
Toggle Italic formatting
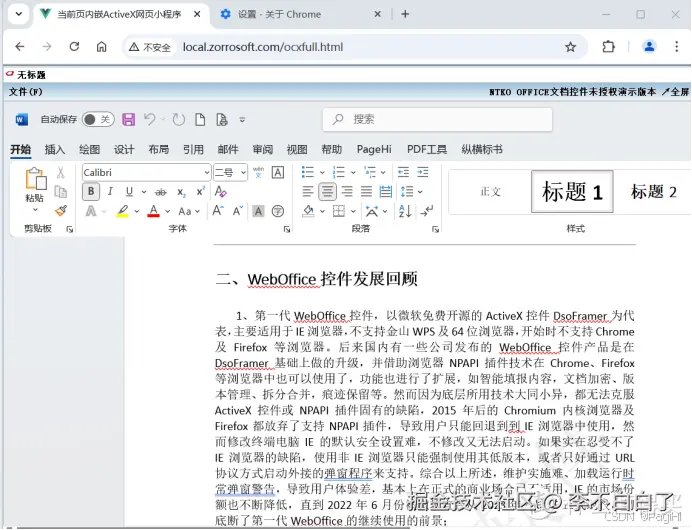[x=110, y=192]
